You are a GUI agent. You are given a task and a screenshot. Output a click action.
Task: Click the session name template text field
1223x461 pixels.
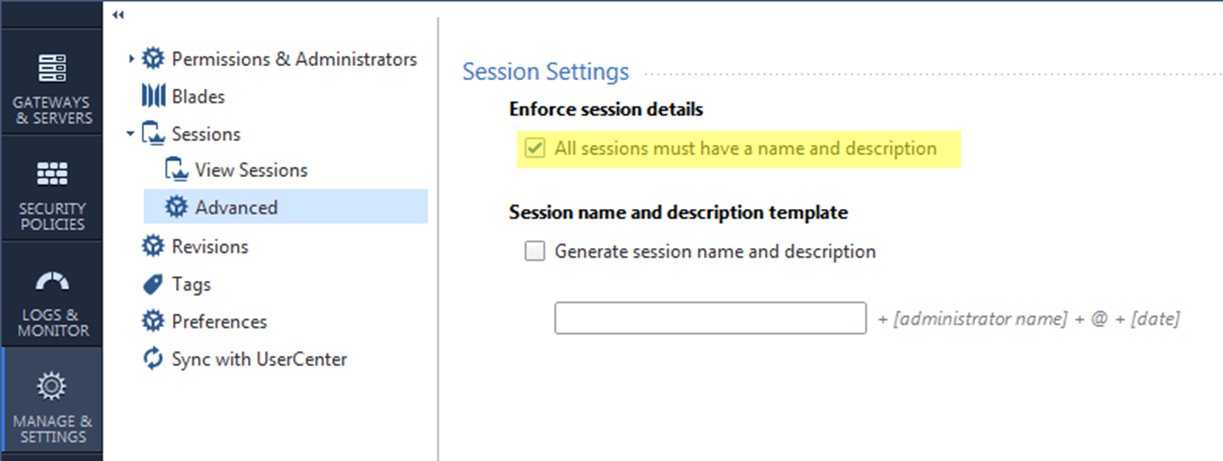point(710,318)
